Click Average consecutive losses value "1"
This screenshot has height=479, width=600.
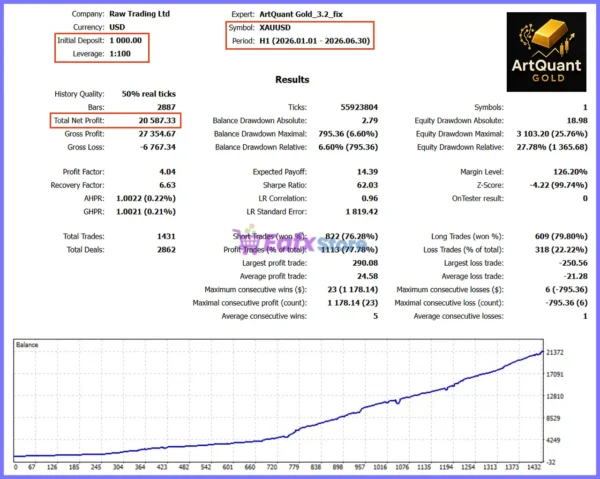click(x=585, y=316)
